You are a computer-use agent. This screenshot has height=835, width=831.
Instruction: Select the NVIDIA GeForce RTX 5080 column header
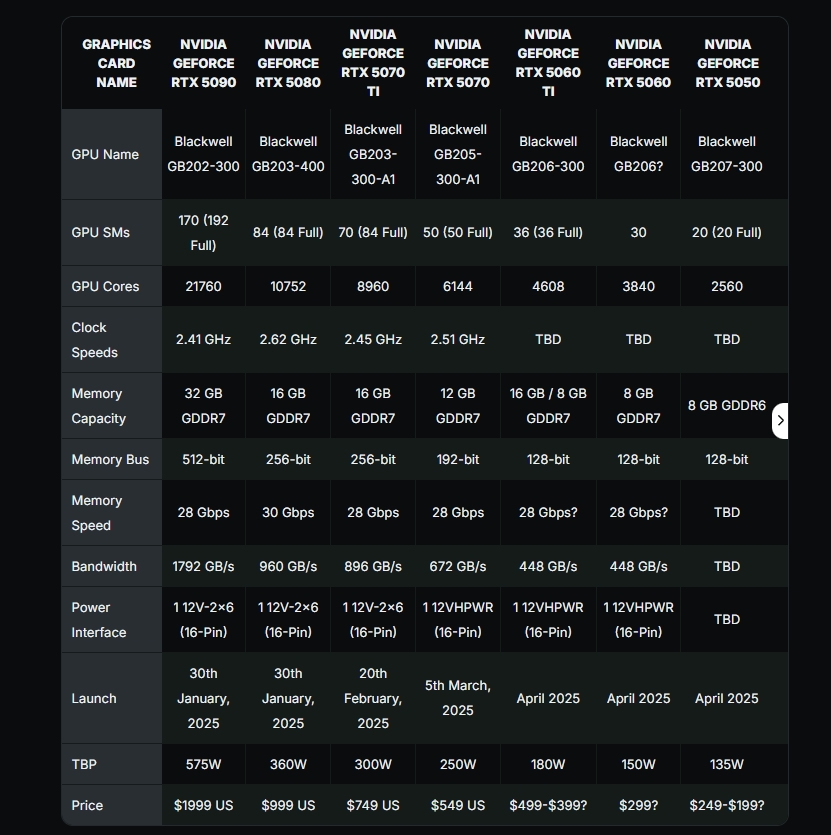click(x=288, y=63)
